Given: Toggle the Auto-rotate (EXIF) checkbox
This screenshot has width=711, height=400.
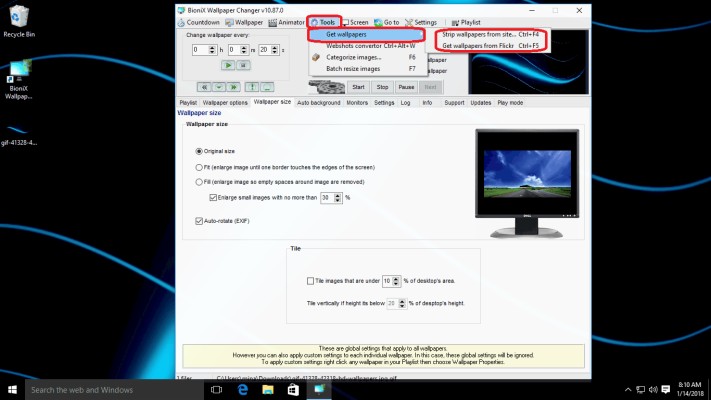Looking at the screenshot, I should point(198,219).
